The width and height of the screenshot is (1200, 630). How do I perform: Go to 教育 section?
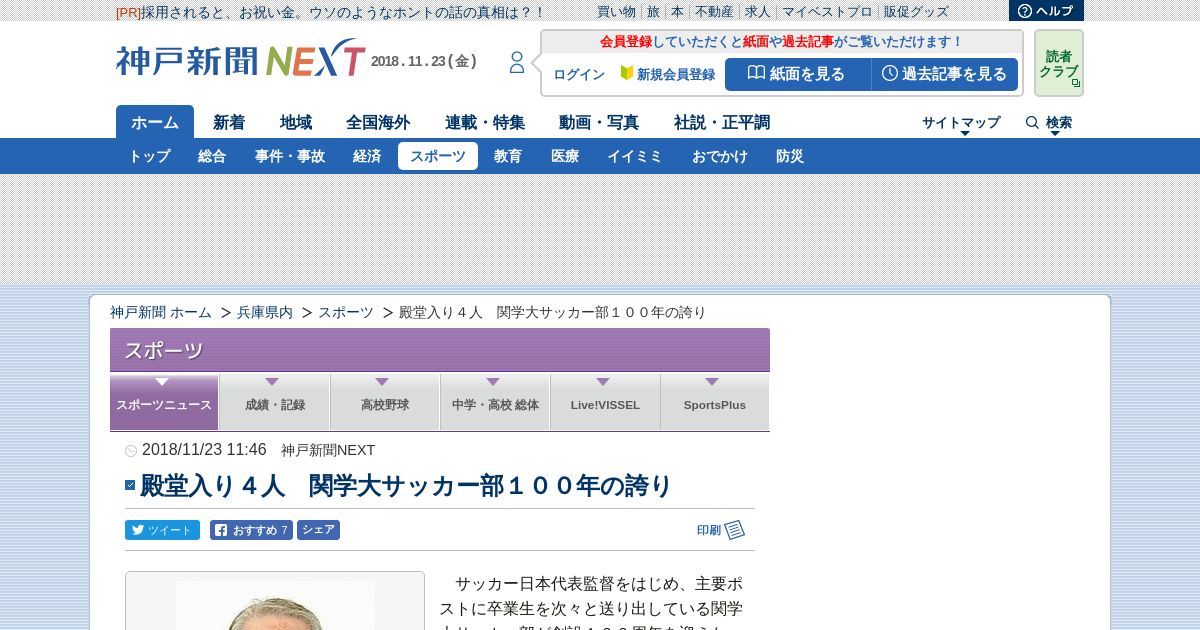coord(508,156)
